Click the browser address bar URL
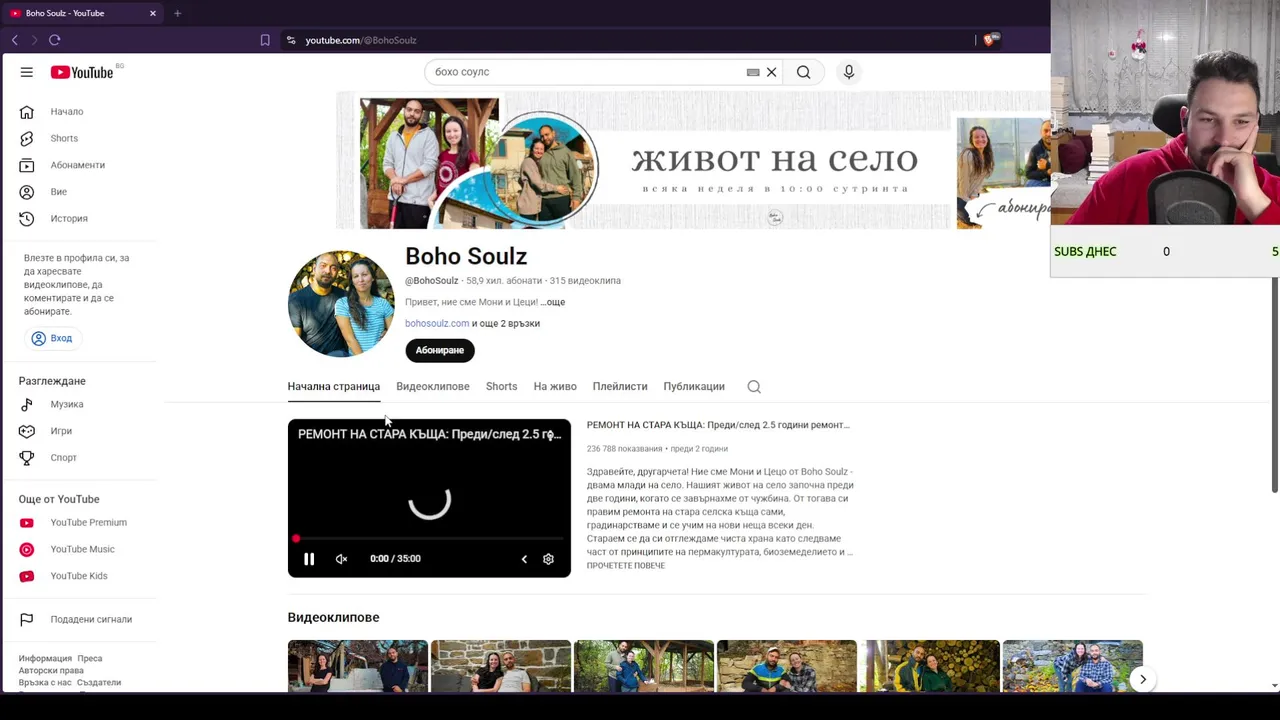Image resolution: width=1280 pixels, height=720 pixels. tap(361, 40)
